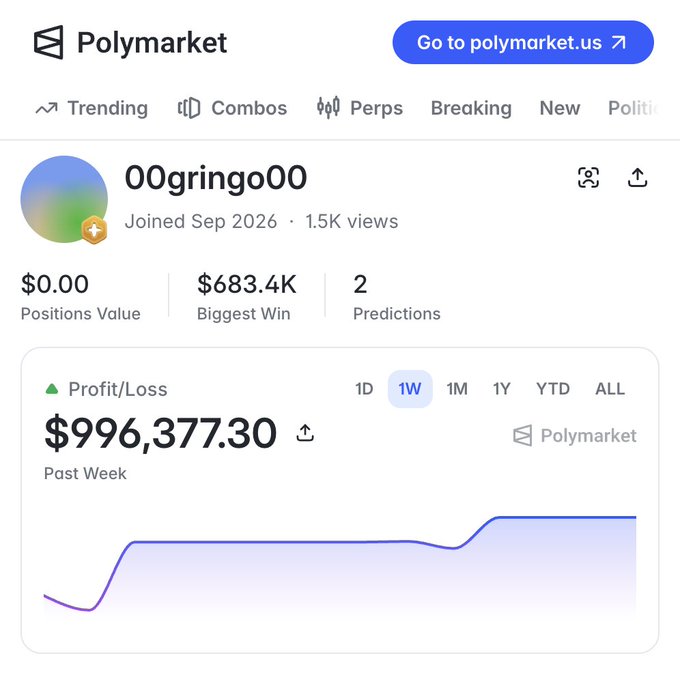Click the Past Week label
680x673 pixels.
coord(85,474)
